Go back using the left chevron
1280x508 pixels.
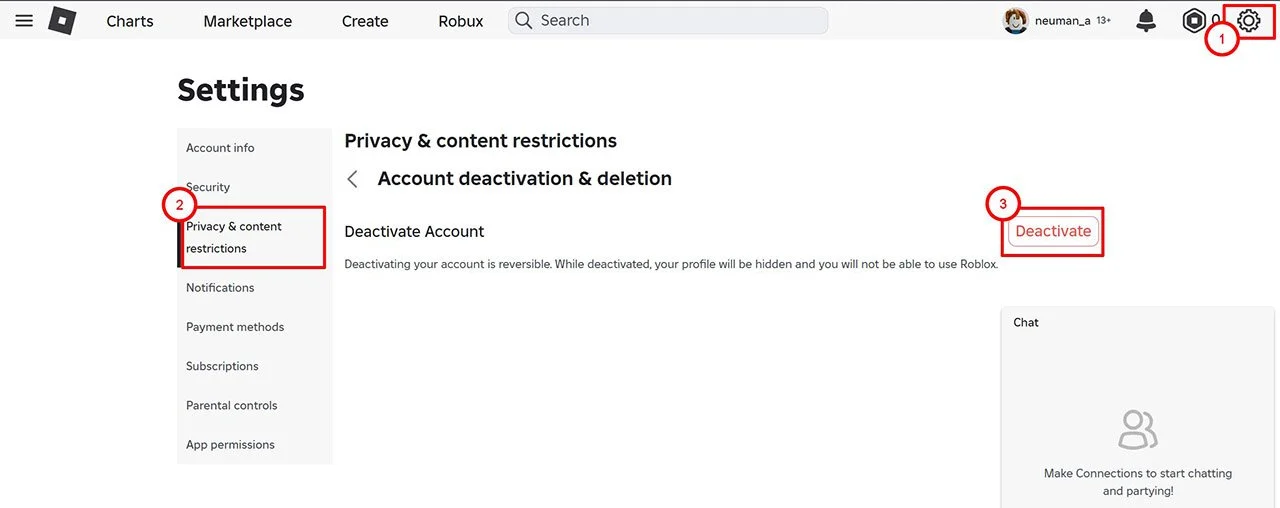tap(352, 179)
